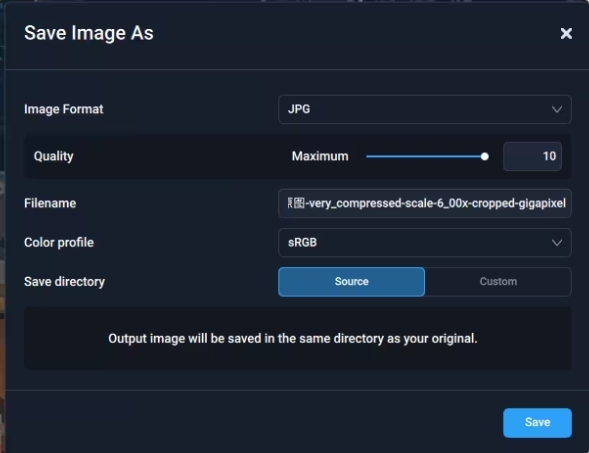589x453 pixels.
Task: Click the blue Save button
Action: (537, 423)
